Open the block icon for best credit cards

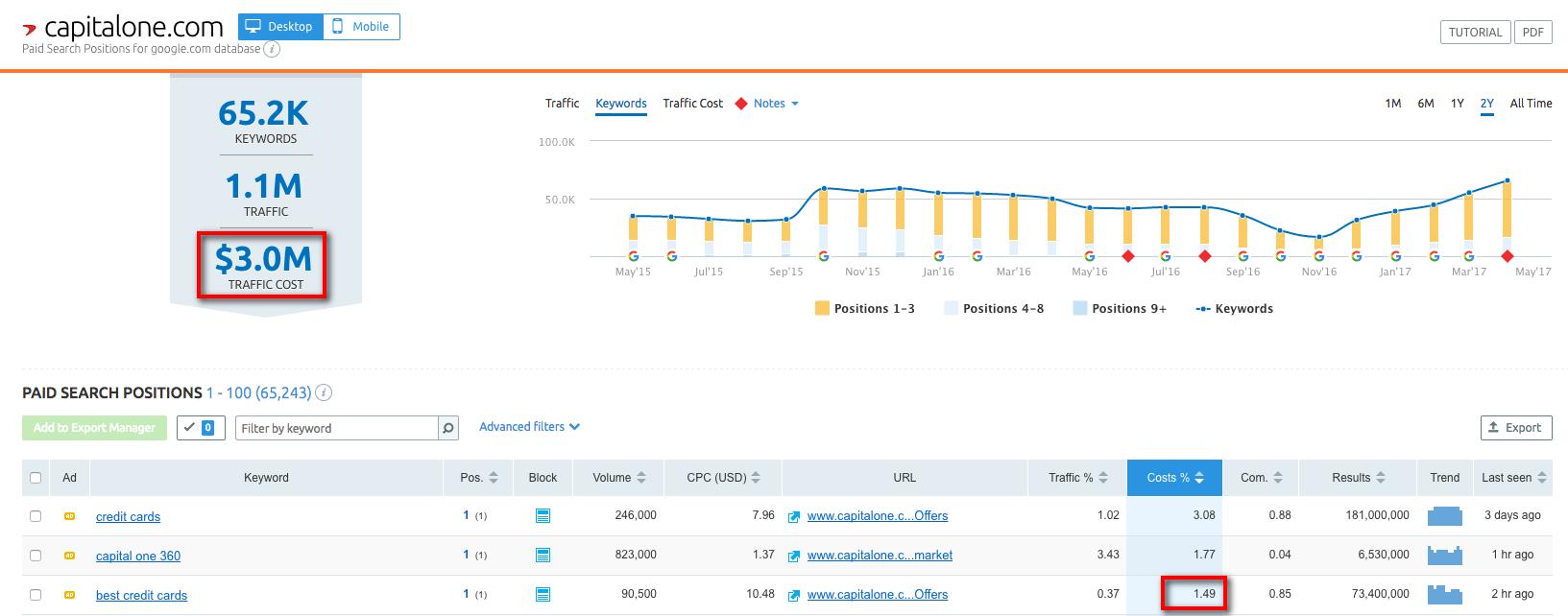543,595
